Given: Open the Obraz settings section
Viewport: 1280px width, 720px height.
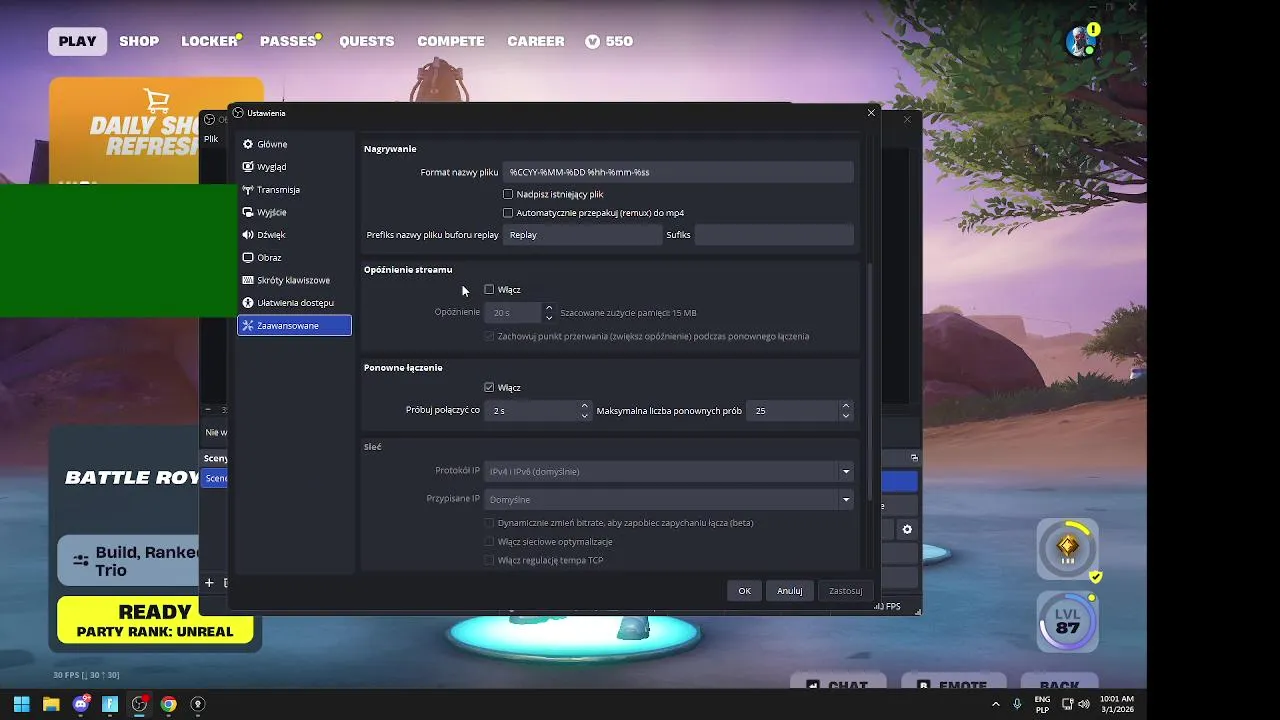Looking at the screenshot, I should 294,257.
